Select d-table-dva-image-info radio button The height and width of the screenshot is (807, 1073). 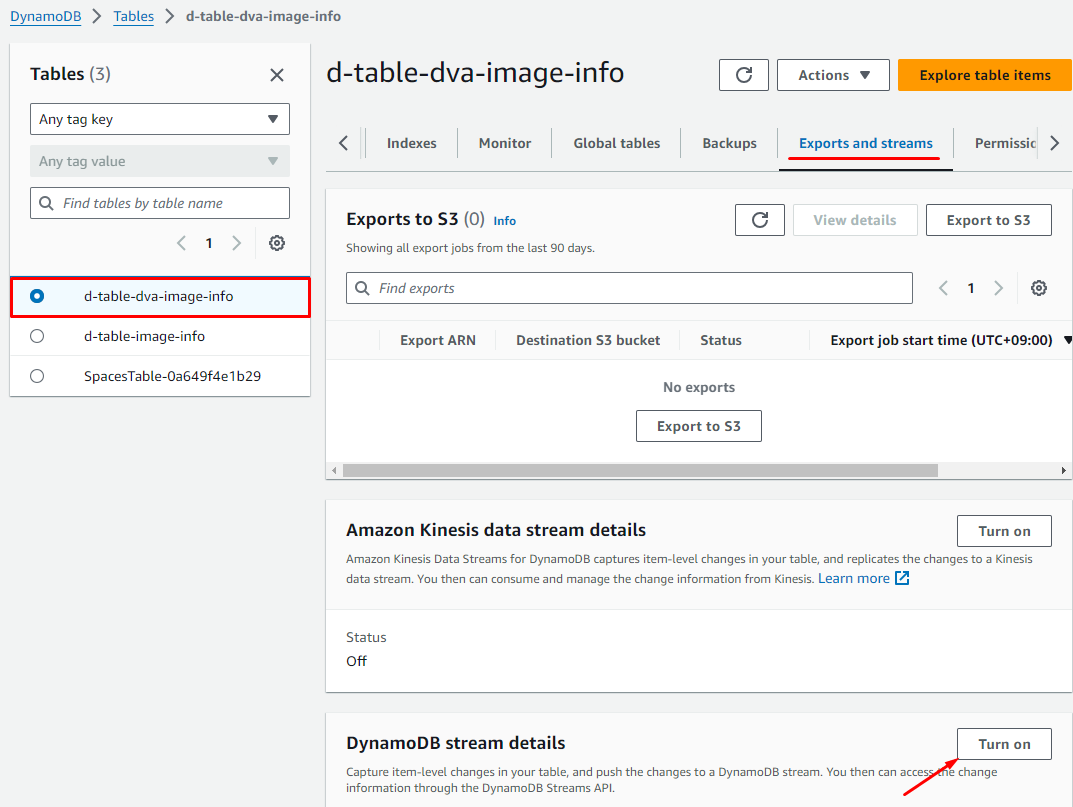tap(37, 296)
